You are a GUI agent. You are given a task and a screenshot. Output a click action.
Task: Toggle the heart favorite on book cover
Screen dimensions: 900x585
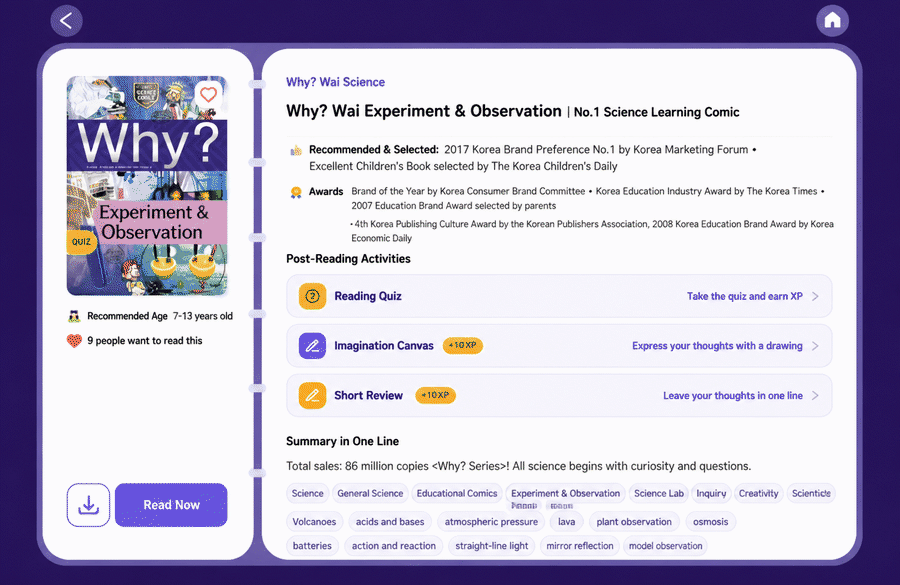pyautogui.click(x=208, y=94)
